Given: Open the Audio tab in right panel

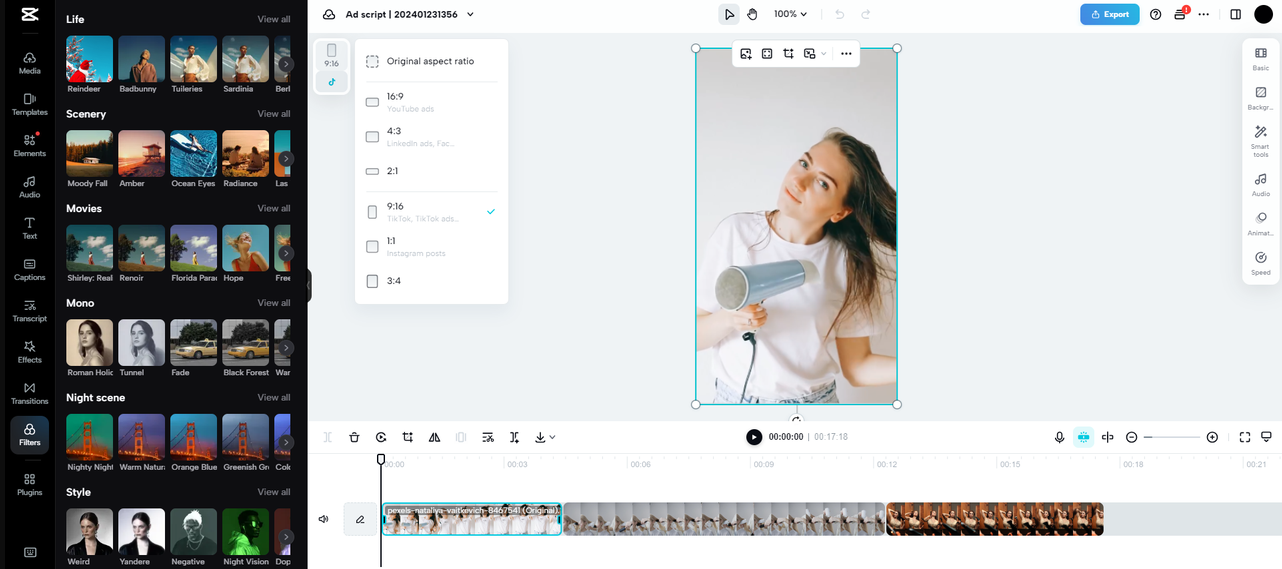Looking at the screenshot, I should click(1261, 184).
